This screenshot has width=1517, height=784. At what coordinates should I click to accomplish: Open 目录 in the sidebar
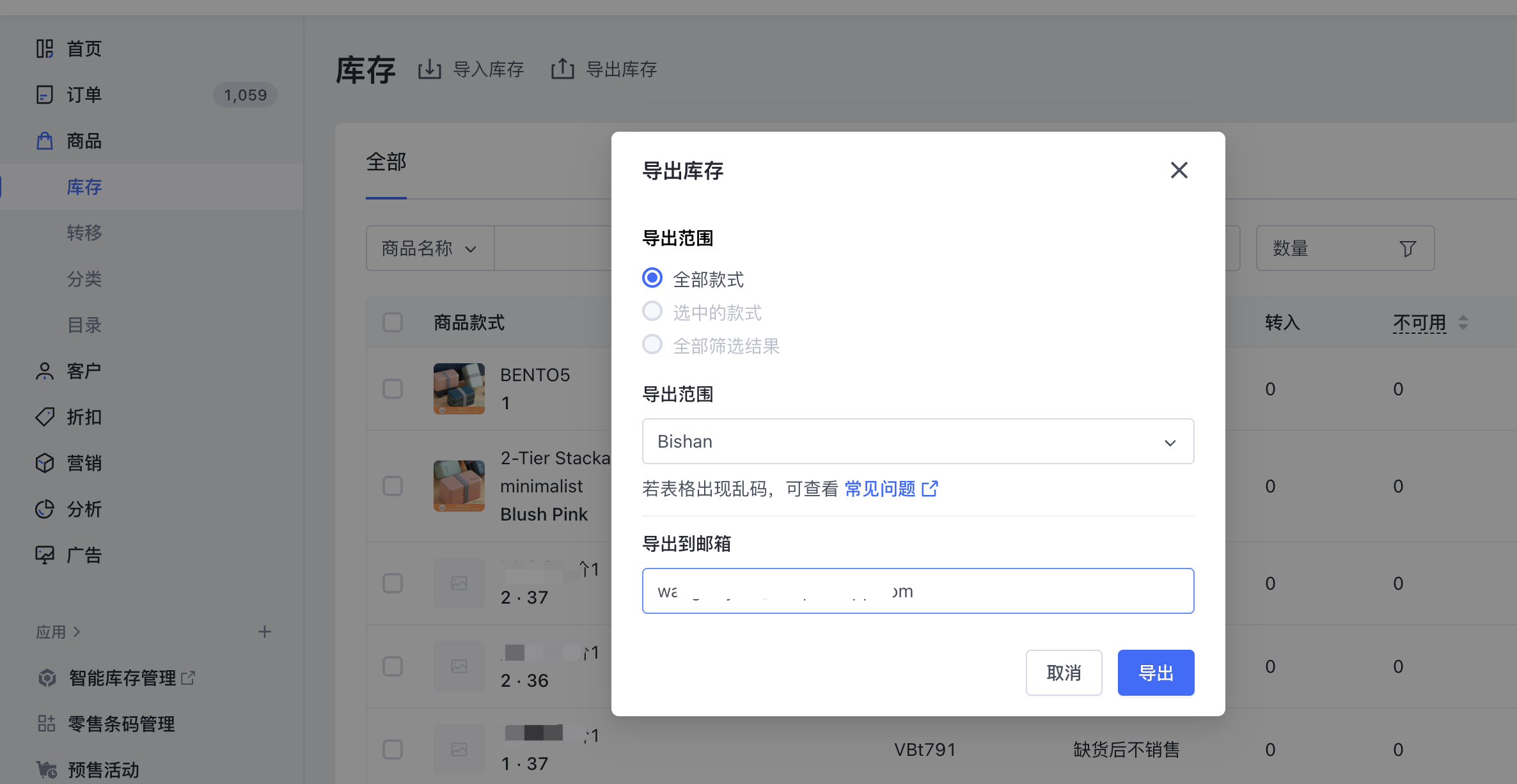(x=84, y=325)
